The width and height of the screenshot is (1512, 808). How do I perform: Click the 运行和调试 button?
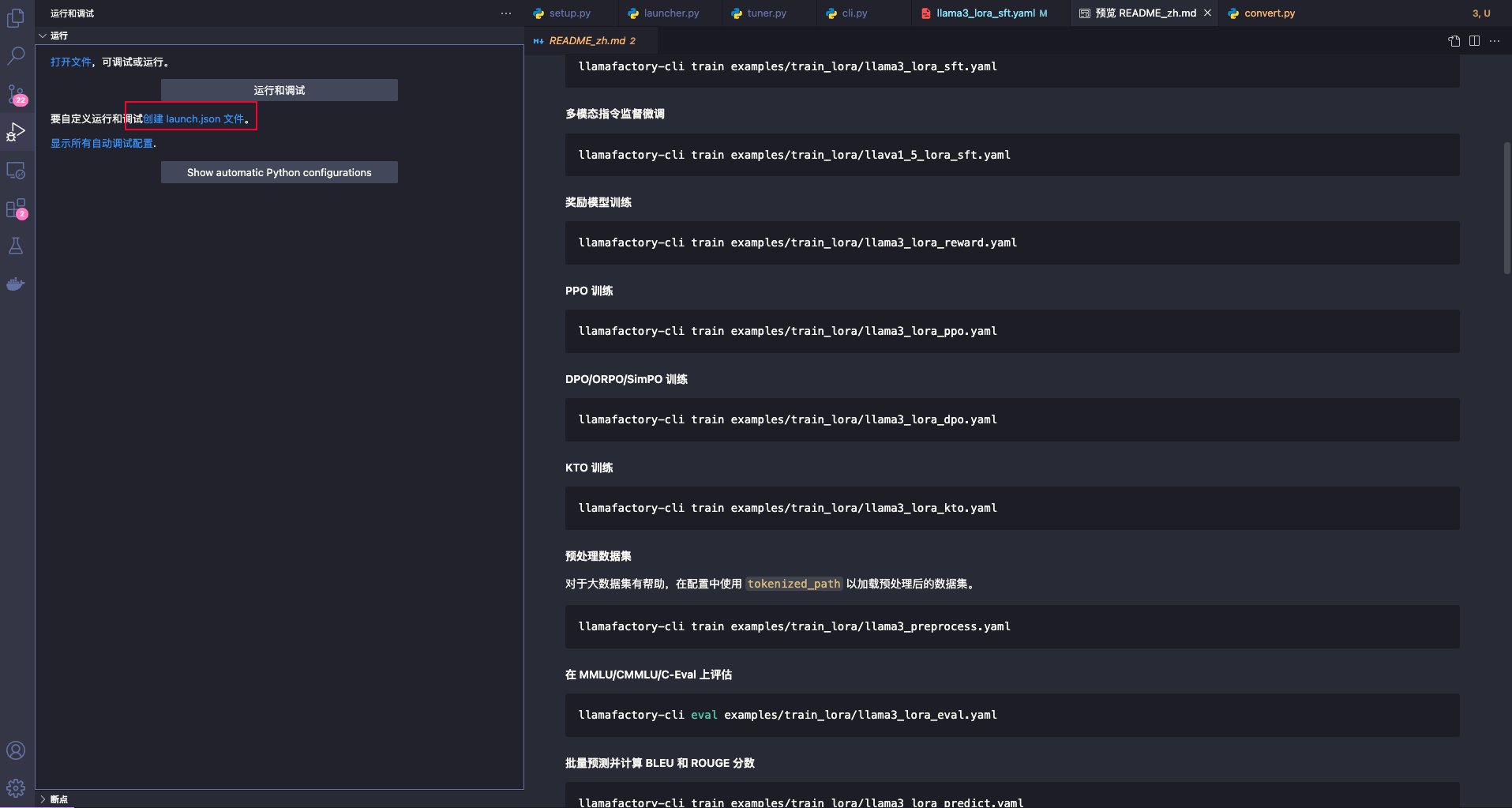(279, 90)
